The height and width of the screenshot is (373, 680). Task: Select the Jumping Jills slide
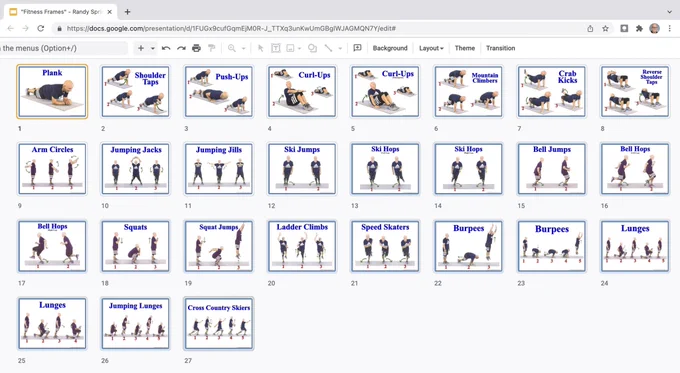pyautogui.click(x=219, y=169)
